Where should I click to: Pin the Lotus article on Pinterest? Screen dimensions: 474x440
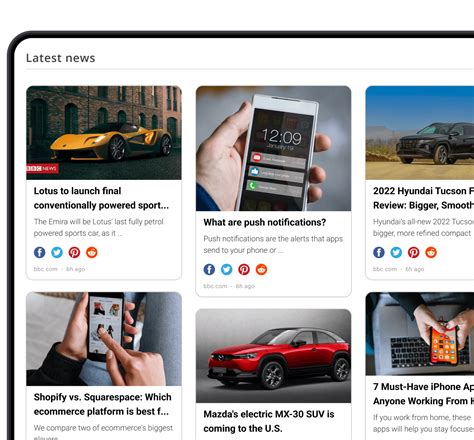point(74,252)
